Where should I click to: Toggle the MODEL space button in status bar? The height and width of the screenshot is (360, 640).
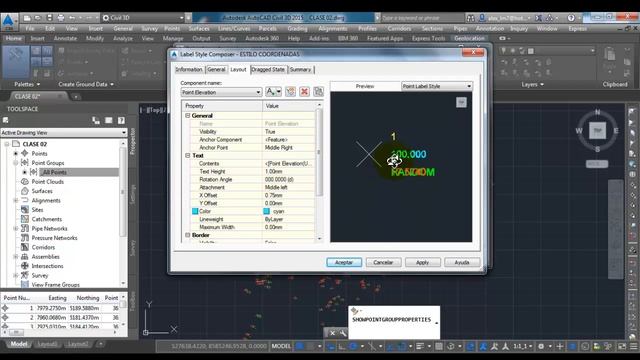281,346
